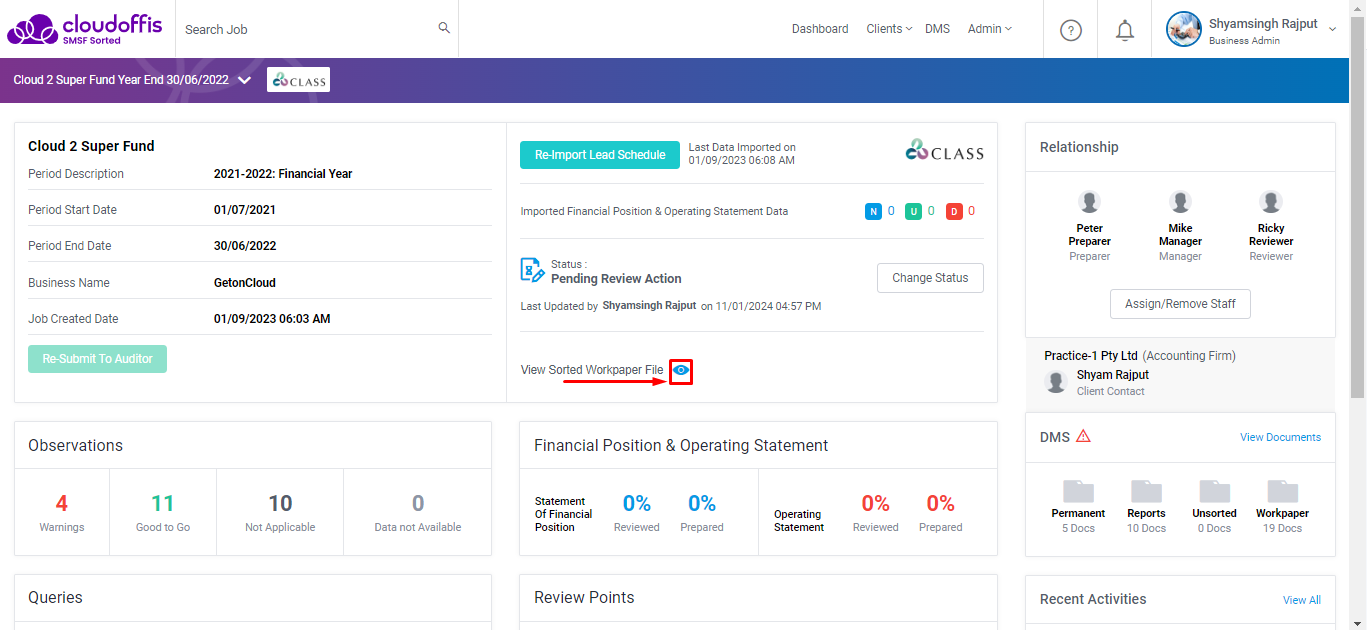The width and height of the screenshot is (1367, 630).
Task: Click the status document icon
Action: [532, 270]
